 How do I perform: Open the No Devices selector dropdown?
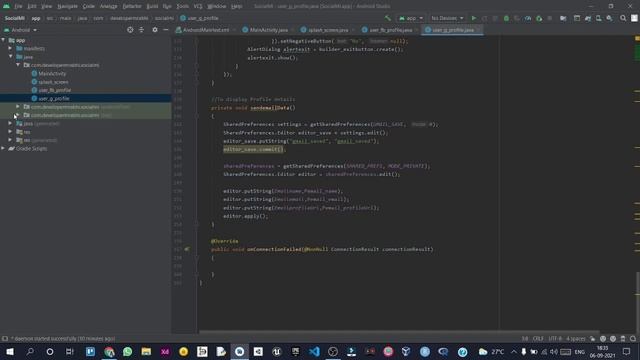point(447,18)
